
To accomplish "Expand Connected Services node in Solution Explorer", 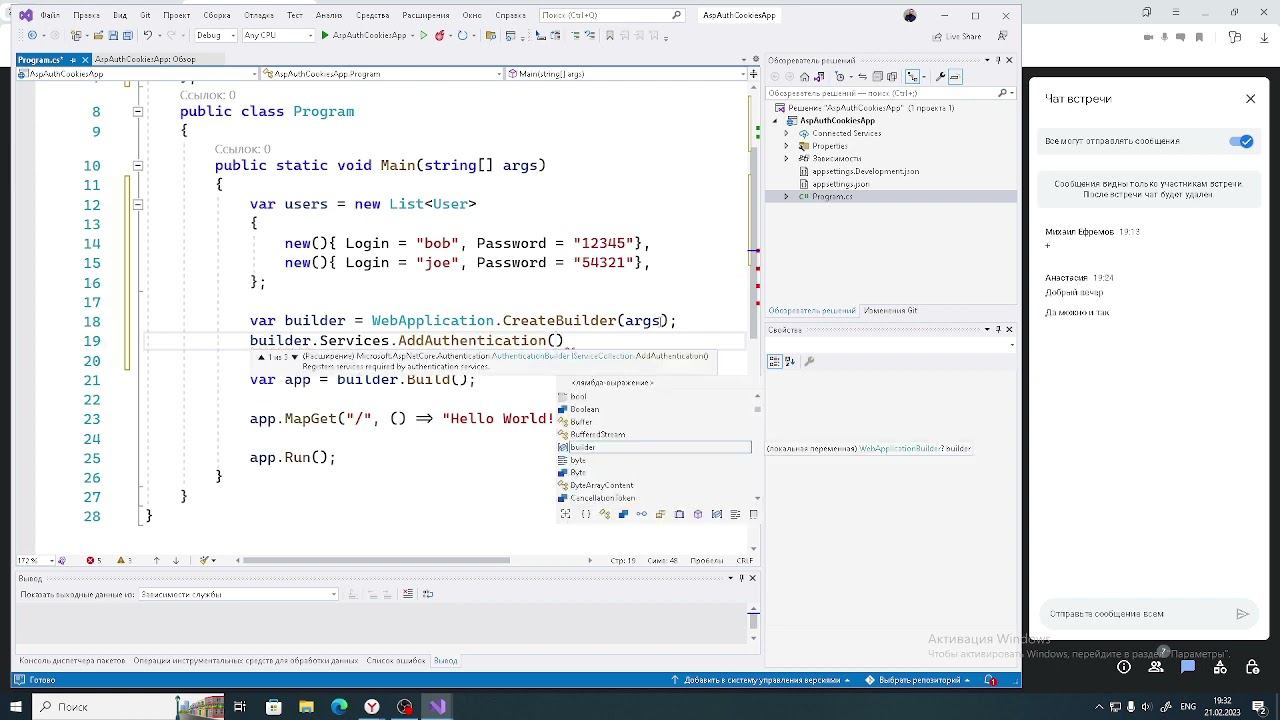I will (x=786, y=133).
